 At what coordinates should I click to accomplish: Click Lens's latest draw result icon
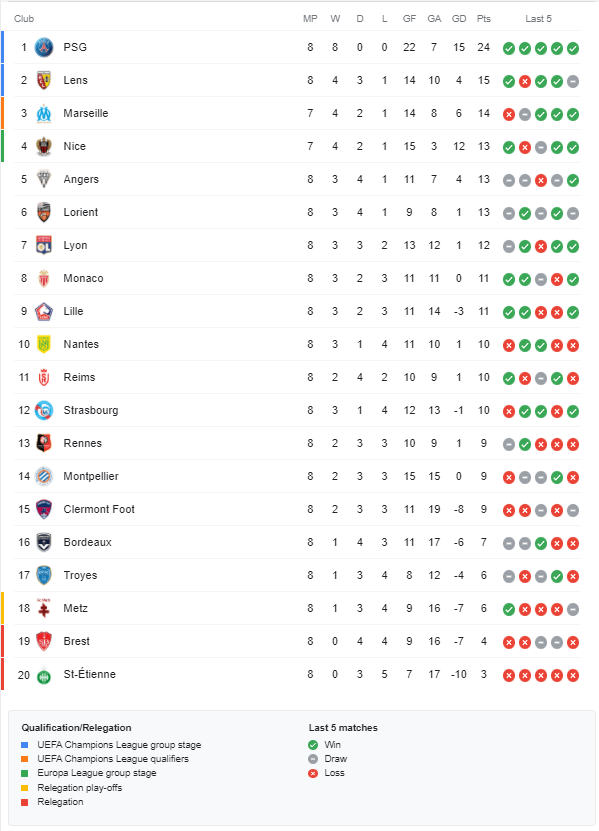[x=573, y=82]
